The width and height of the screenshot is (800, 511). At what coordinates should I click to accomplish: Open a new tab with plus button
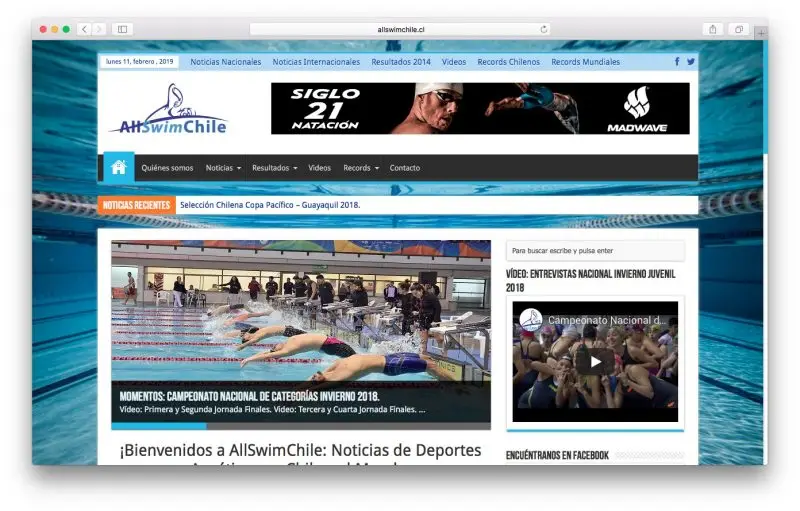[761, 33]
